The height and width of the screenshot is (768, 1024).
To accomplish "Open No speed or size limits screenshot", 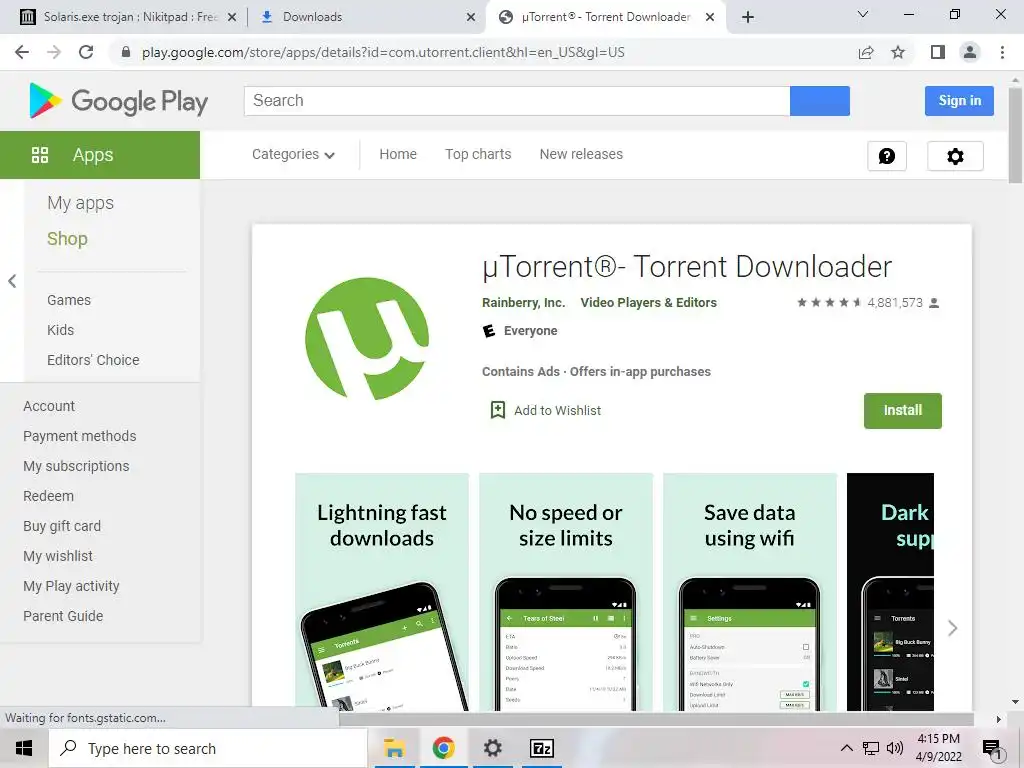I will tap(566, 592).
